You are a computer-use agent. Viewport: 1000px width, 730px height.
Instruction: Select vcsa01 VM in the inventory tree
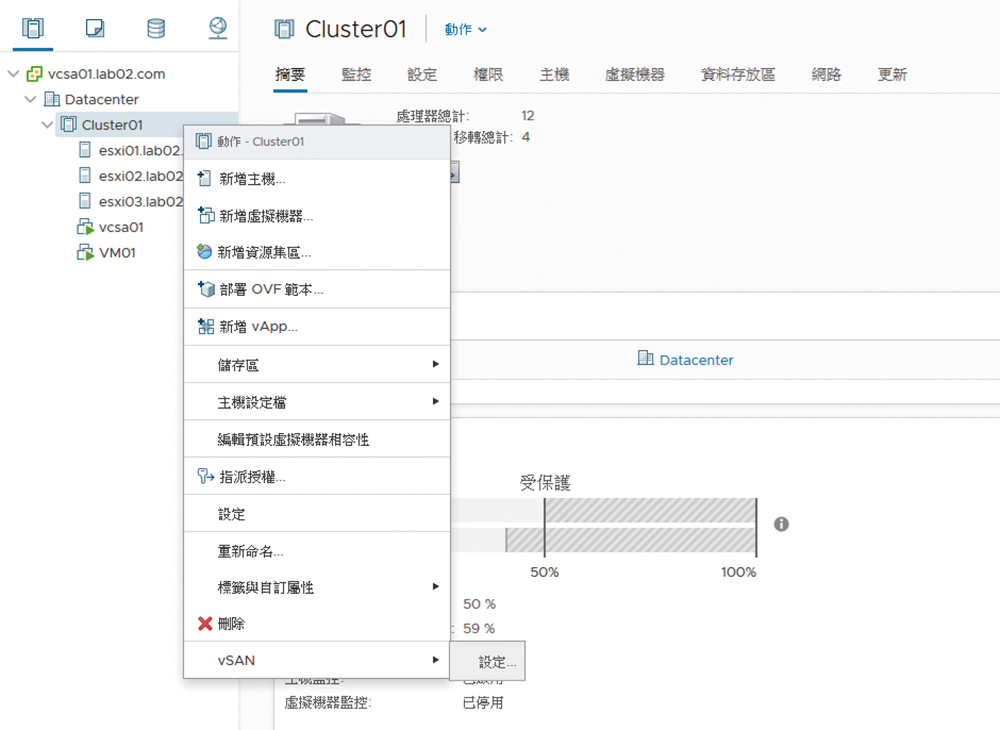tap(121, 227)
